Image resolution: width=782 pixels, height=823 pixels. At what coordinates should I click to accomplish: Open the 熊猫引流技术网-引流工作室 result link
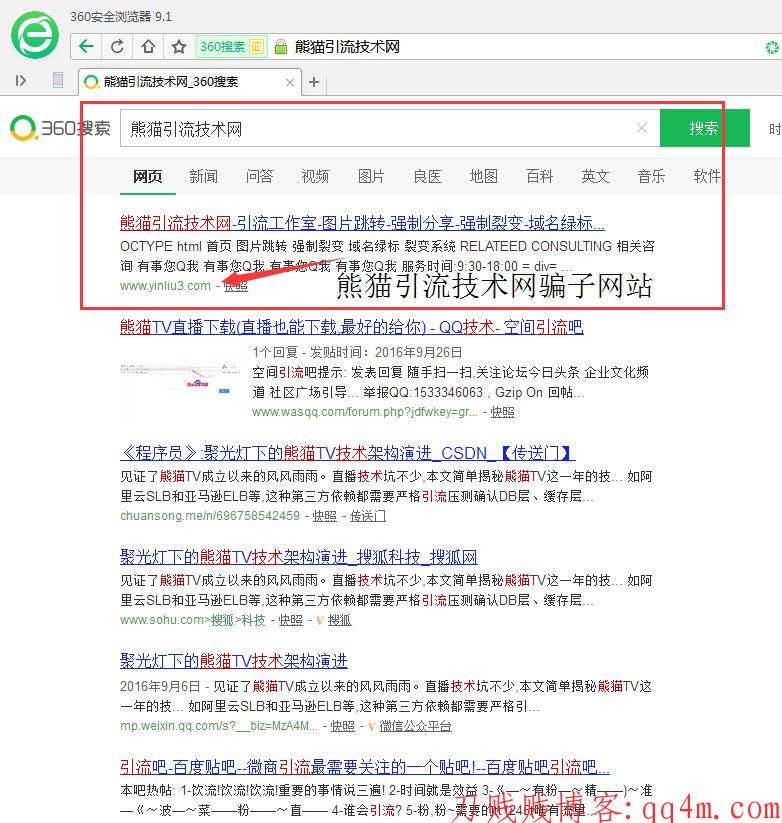coord(362,223)
